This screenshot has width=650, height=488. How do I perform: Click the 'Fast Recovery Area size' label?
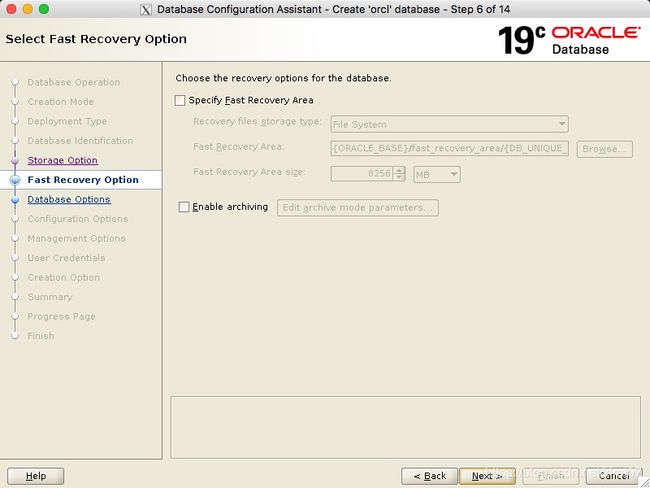coord(249,172)
